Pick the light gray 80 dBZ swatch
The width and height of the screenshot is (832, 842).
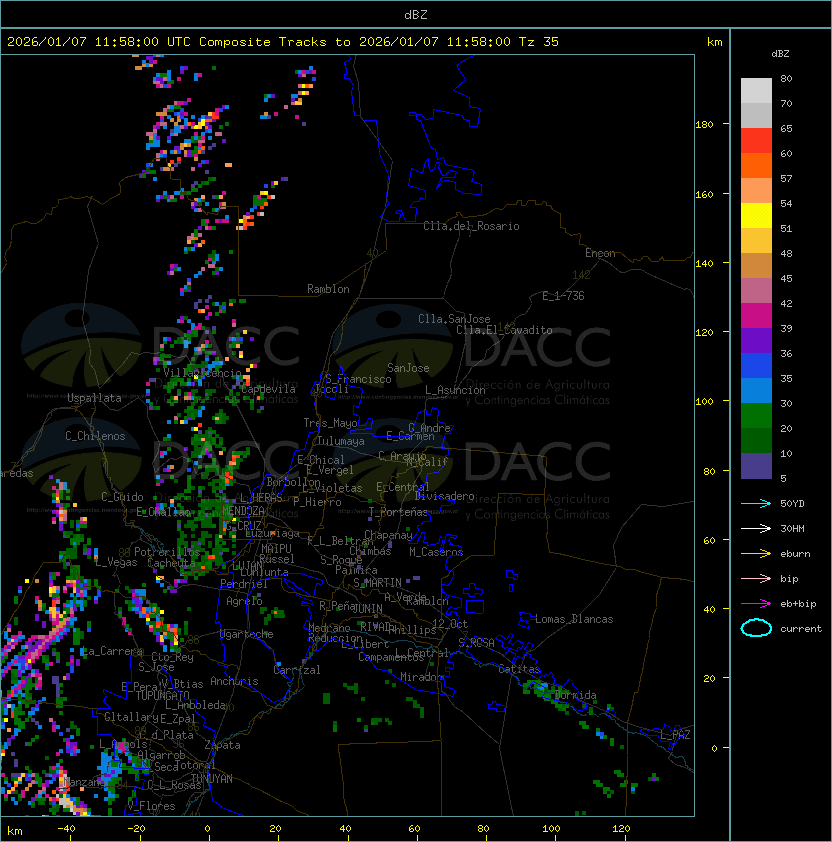pos(756,91)
